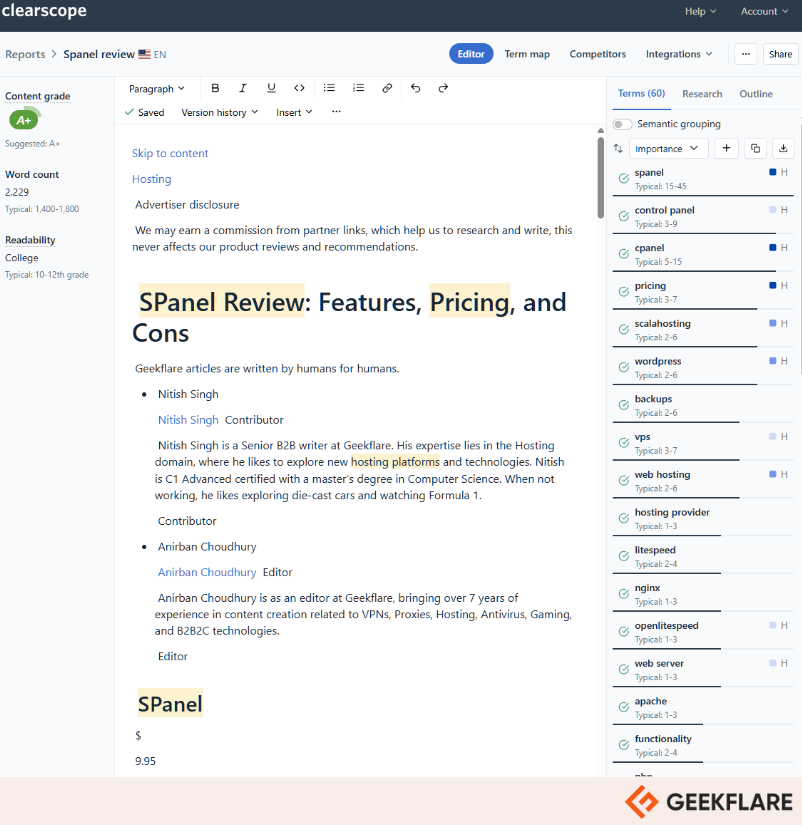Go back to Reports breadcrumb
The height and width of the screenshot is (825, 802).
point(25,54)
